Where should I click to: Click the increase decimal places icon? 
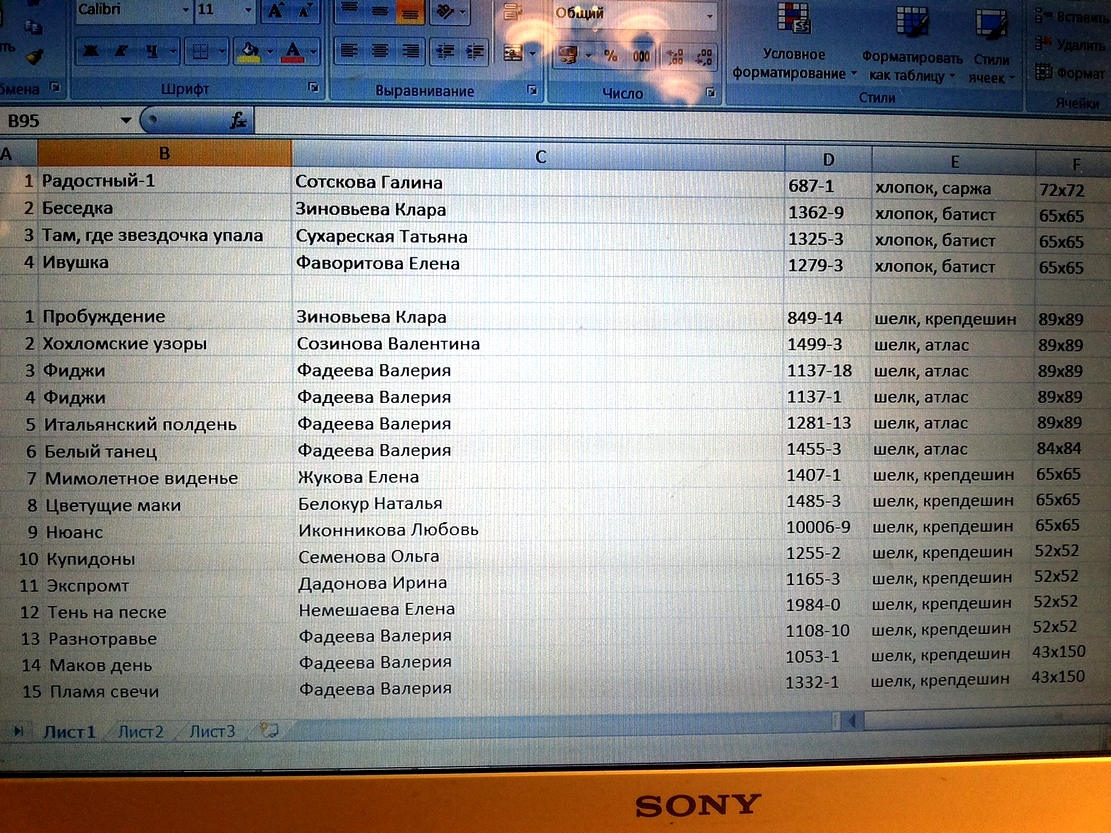675,56
